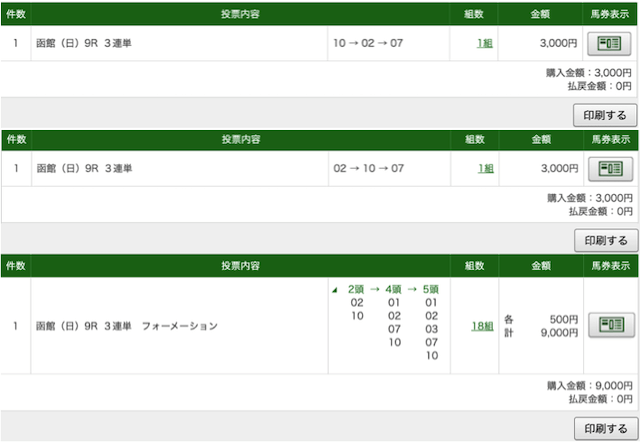This screenshot has width=640, height=444.
Task: Open the 1組 link for 10→02→07
Action: coord(484,43)
